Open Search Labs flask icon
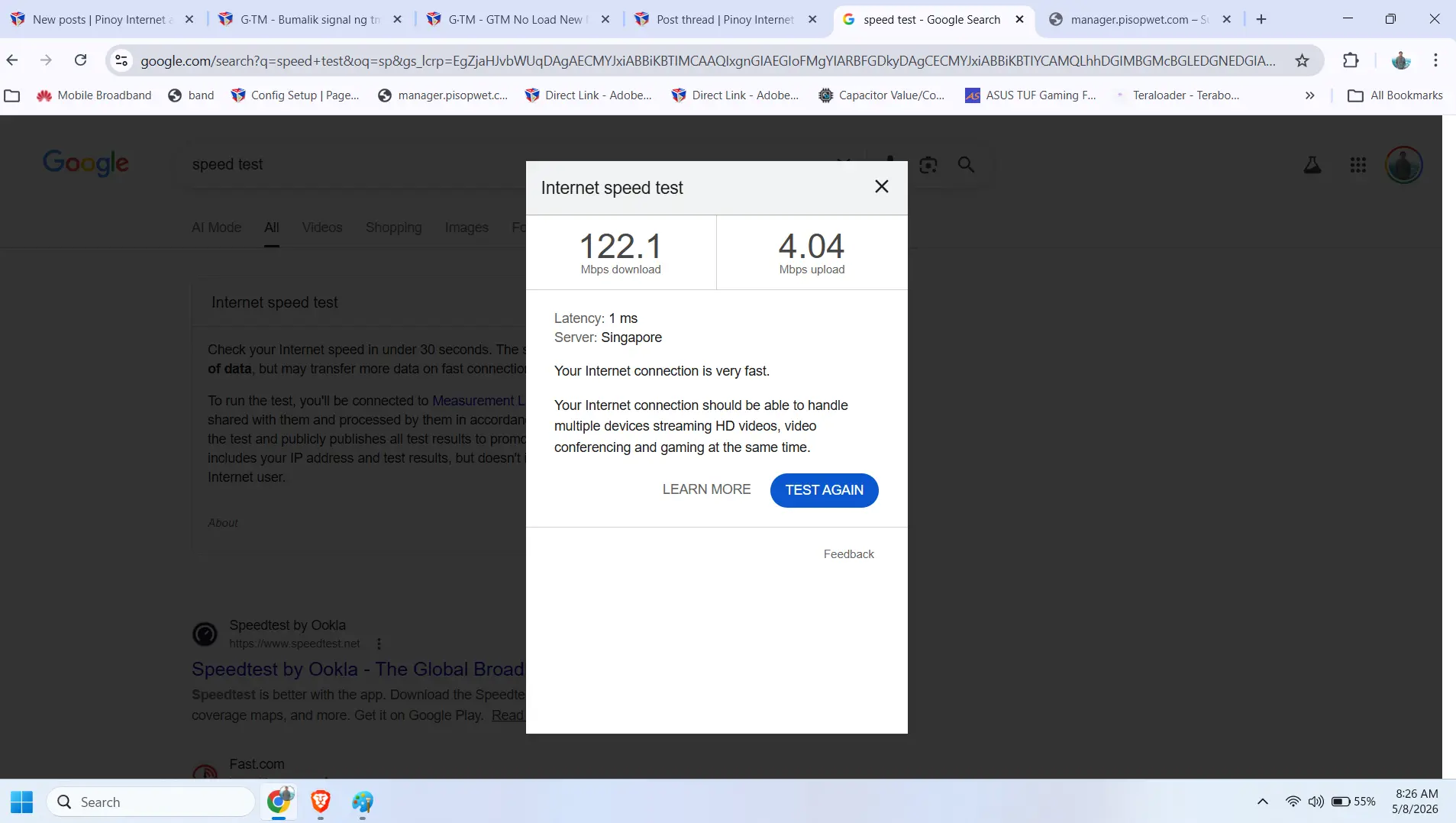Screen dimensions: 1456x823 tap(1312, 164)
